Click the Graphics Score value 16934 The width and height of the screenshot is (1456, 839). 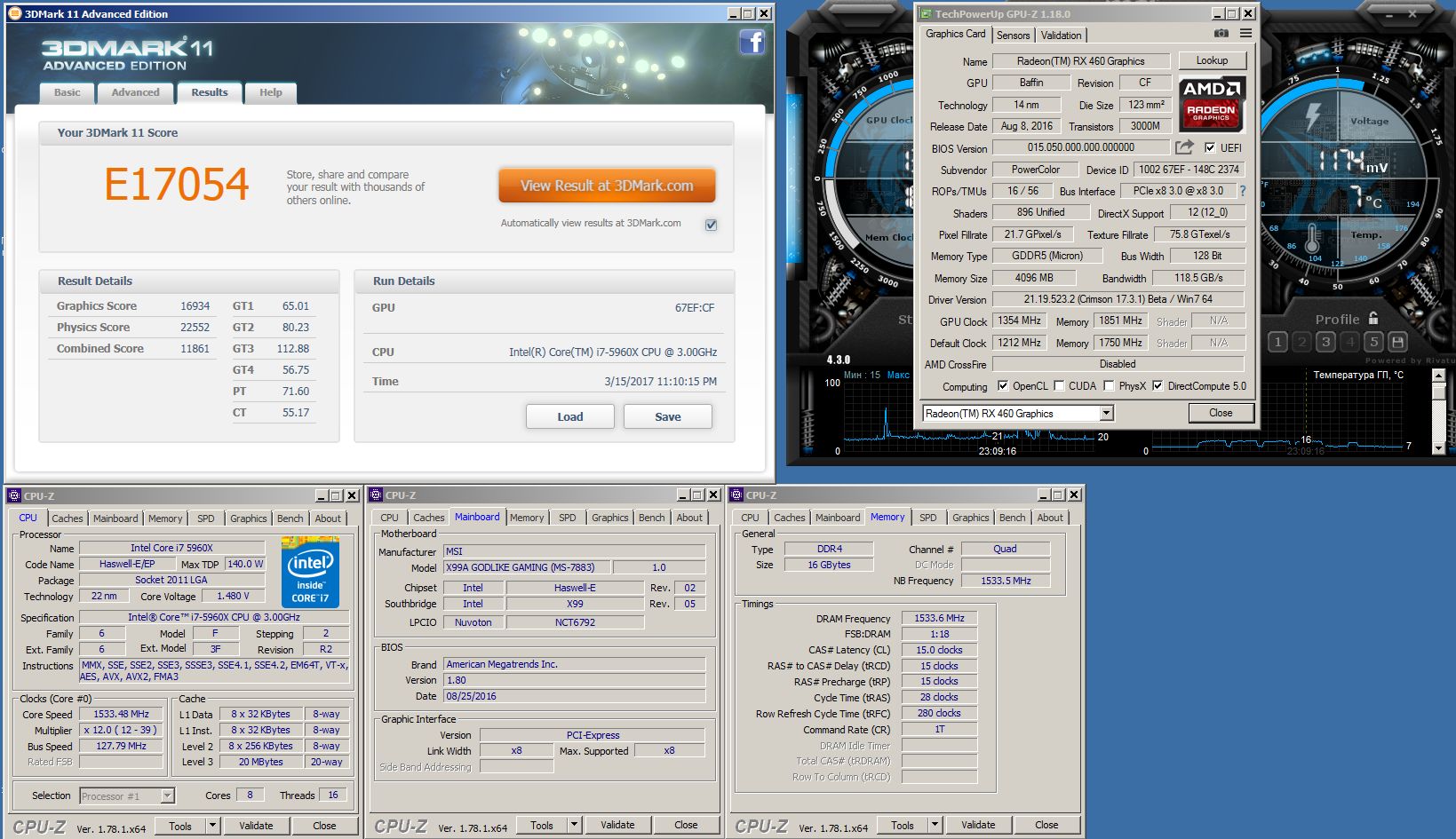(195, 306)
